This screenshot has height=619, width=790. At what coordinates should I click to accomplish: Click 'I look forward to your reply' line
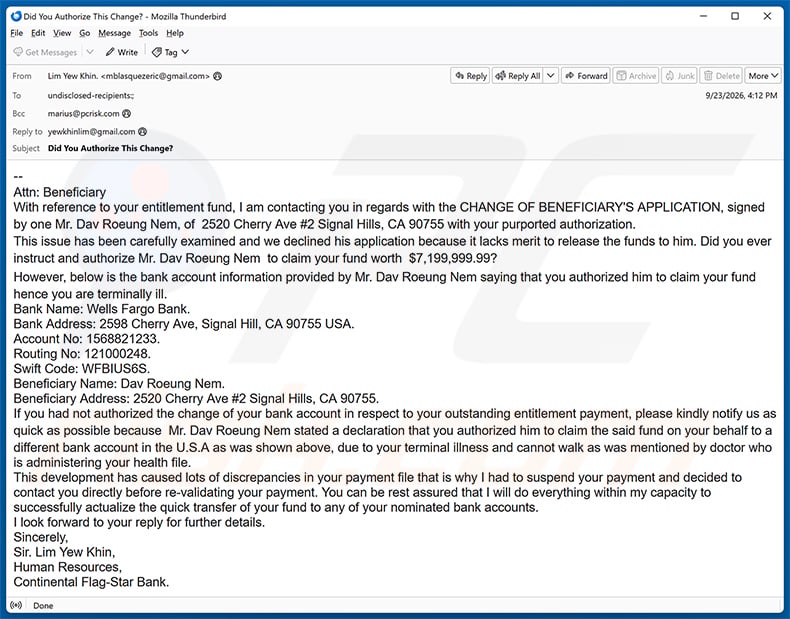[x=139, y=522]
